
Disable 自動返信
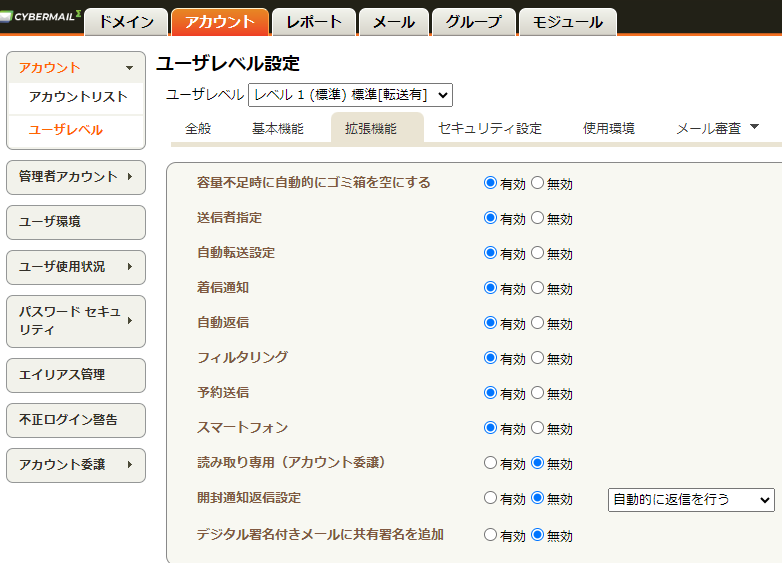pyautogui.click(x=537, y=323)
